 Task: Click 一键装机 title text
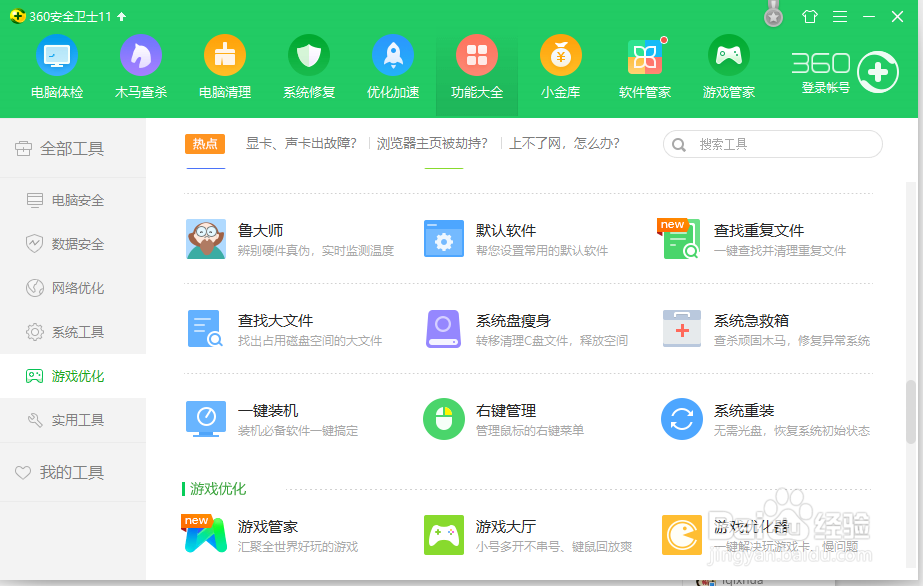tap(268, 410)
